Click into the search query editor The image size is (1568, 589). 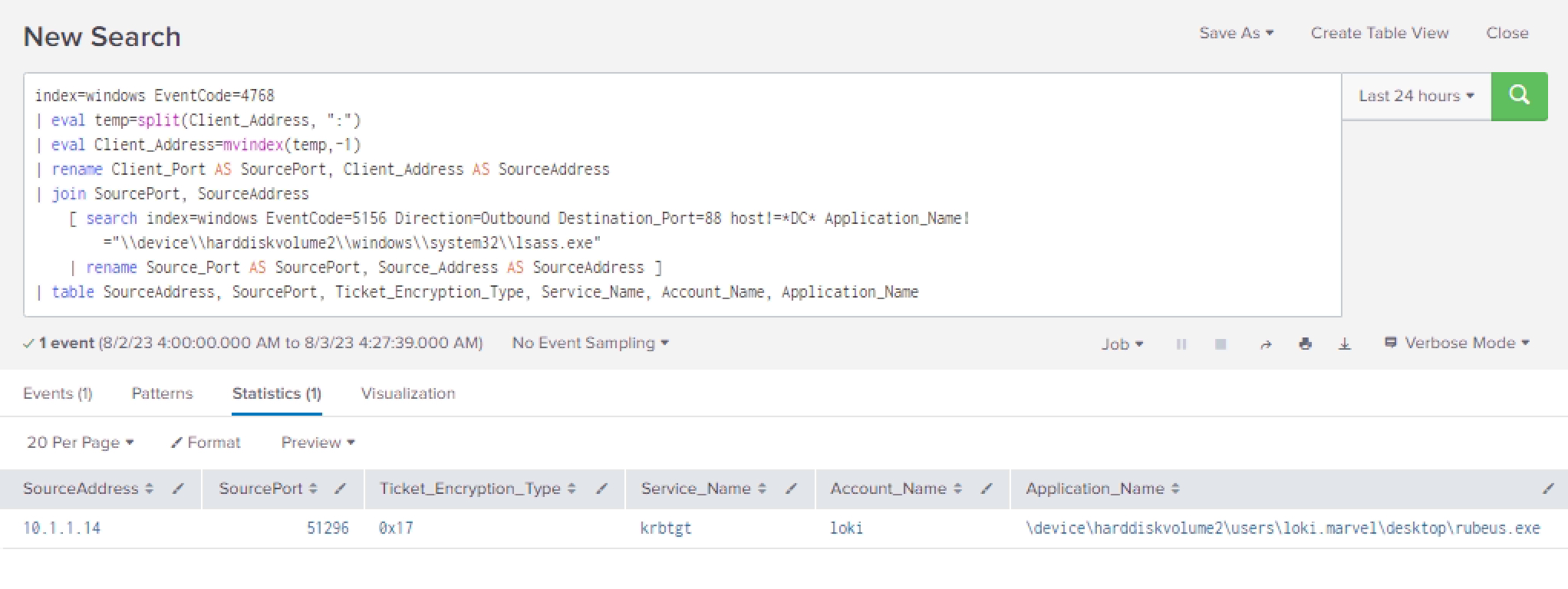[683, 194]
